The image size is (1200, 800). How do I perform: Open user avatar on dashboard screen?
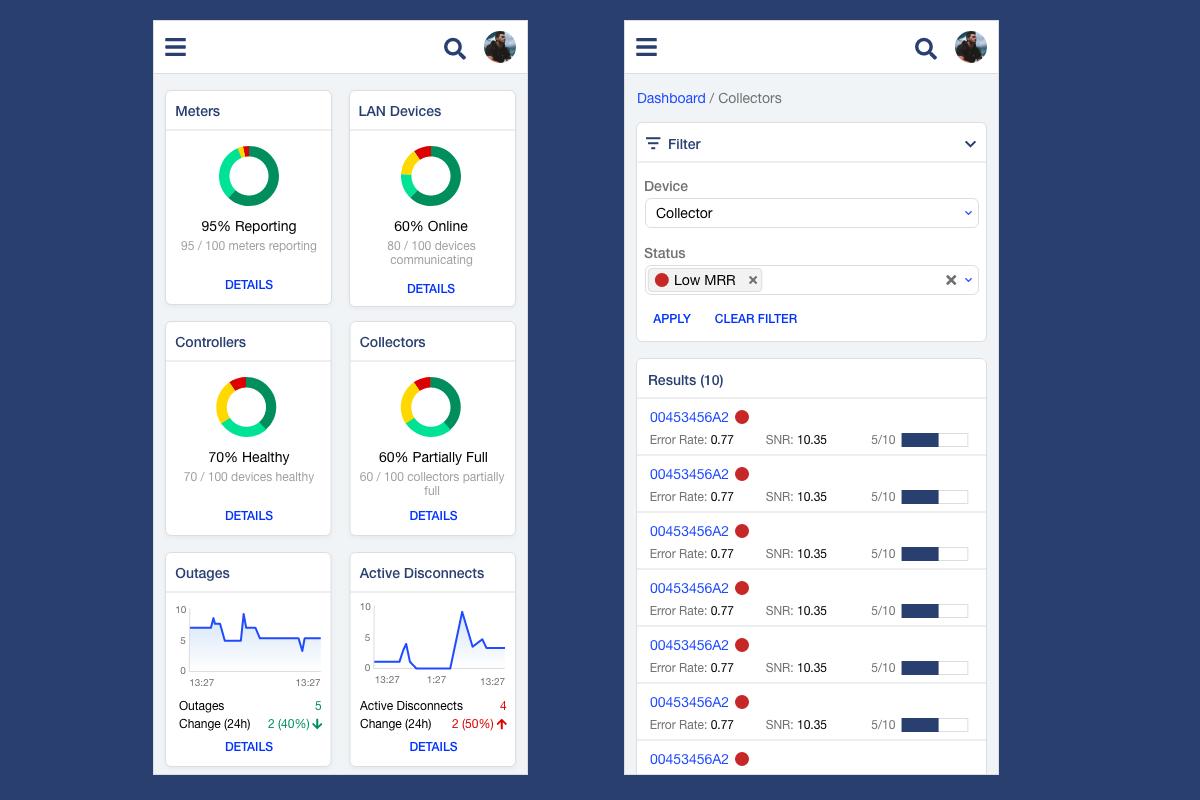(500, 47)
